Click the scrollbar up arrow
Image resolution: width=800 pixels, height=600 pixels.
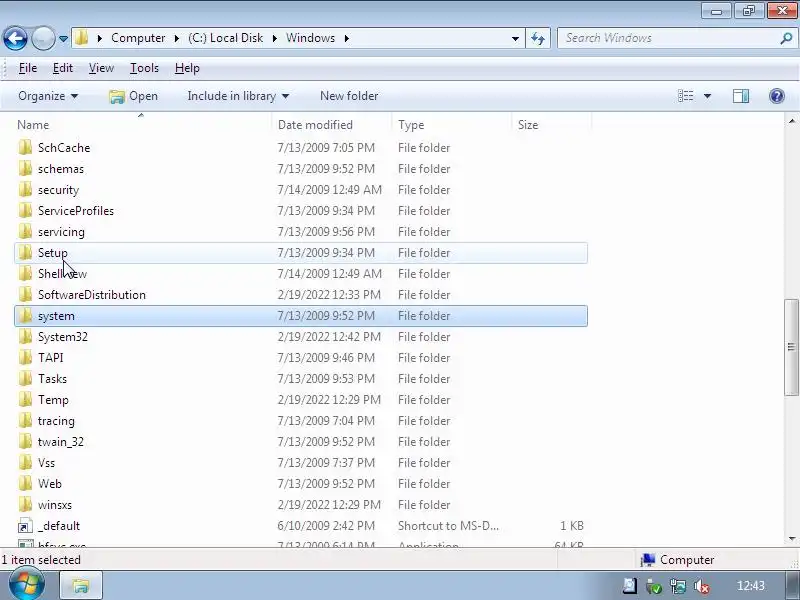791,121
